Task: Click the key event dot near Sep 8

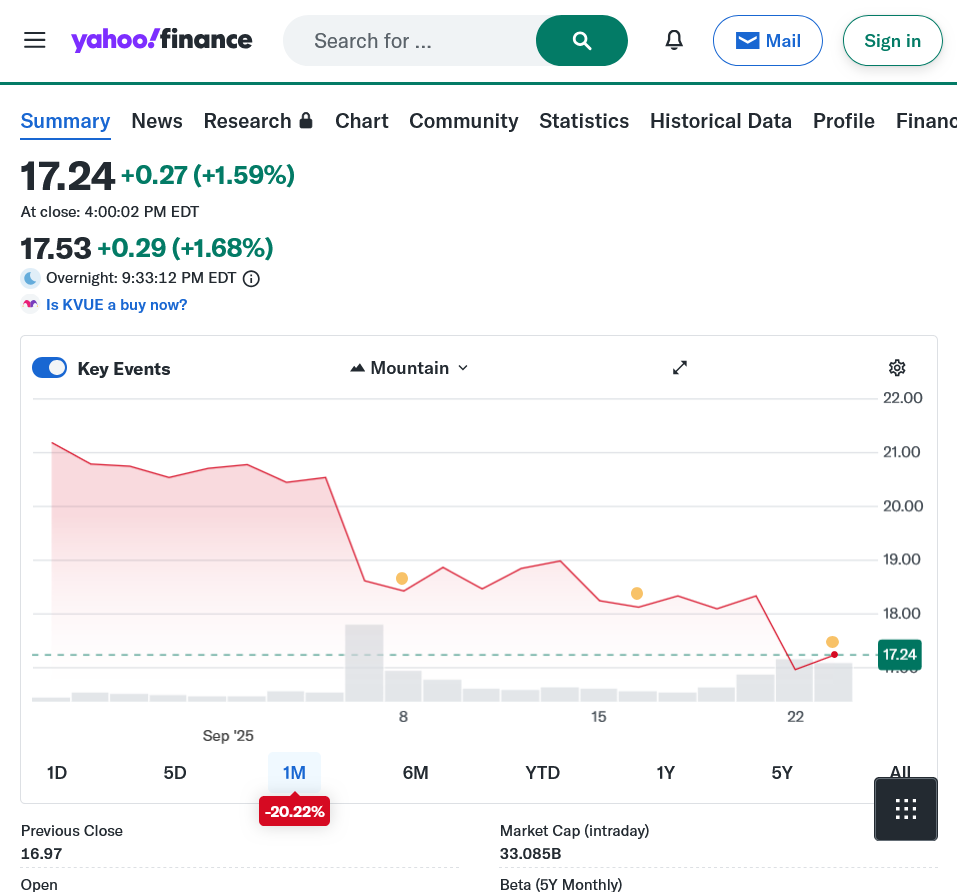Action: click(402, 578)
